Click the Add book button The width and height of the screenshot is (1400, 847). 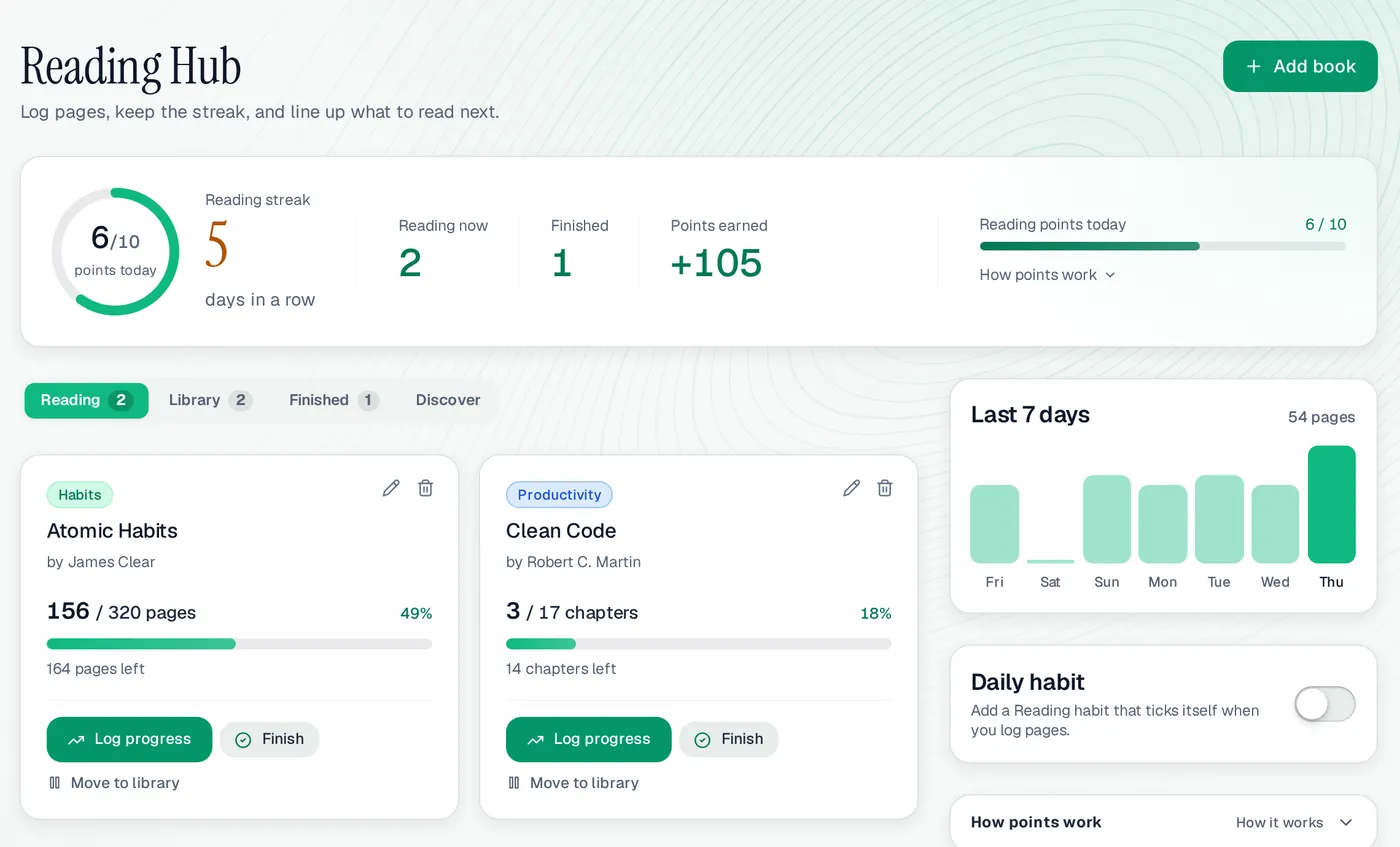1300,66
